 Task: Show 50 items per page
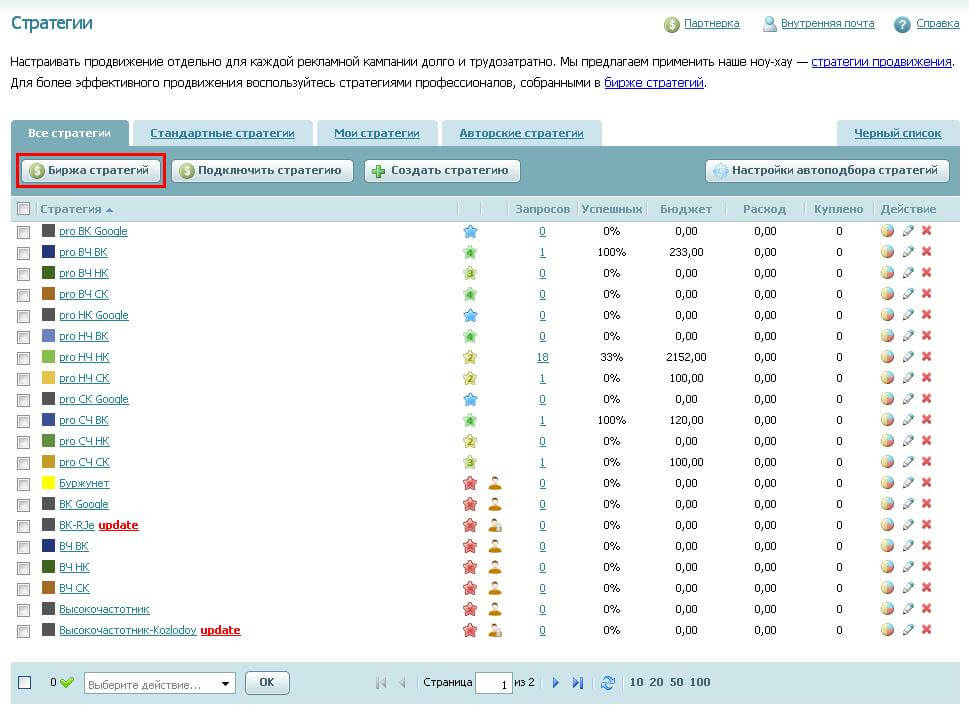[678, 683]
